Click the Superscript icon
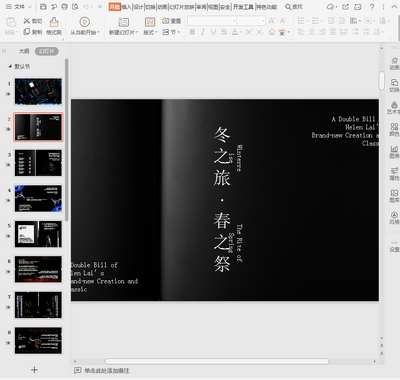Viewport: 400px width, 380px height. [249, 32]
